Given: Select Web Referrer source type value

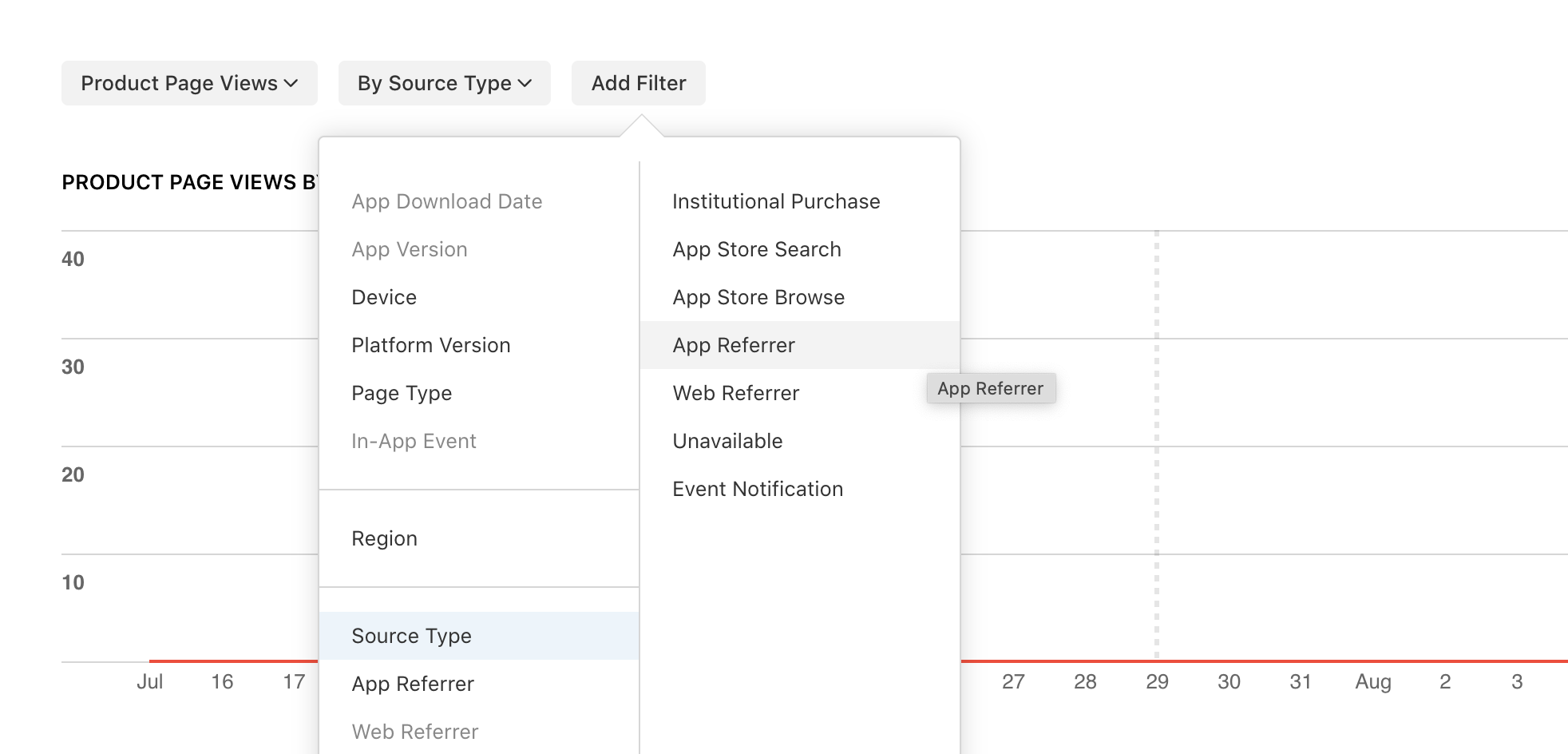Looking at the screenshot, I should [736, 393].
